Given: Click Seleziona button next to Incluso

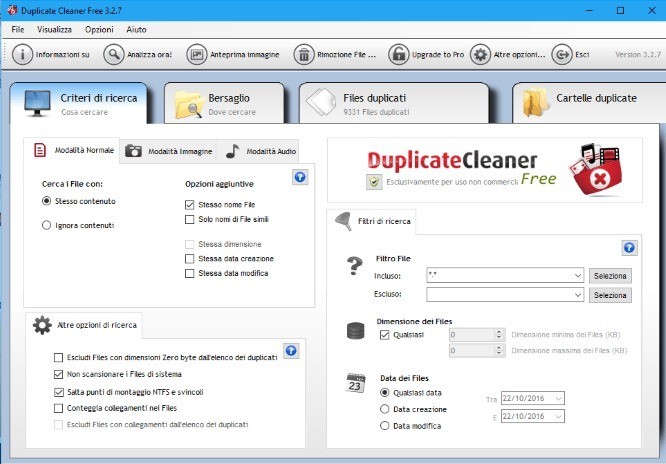Looking at the screenshot, I should 610,276.
